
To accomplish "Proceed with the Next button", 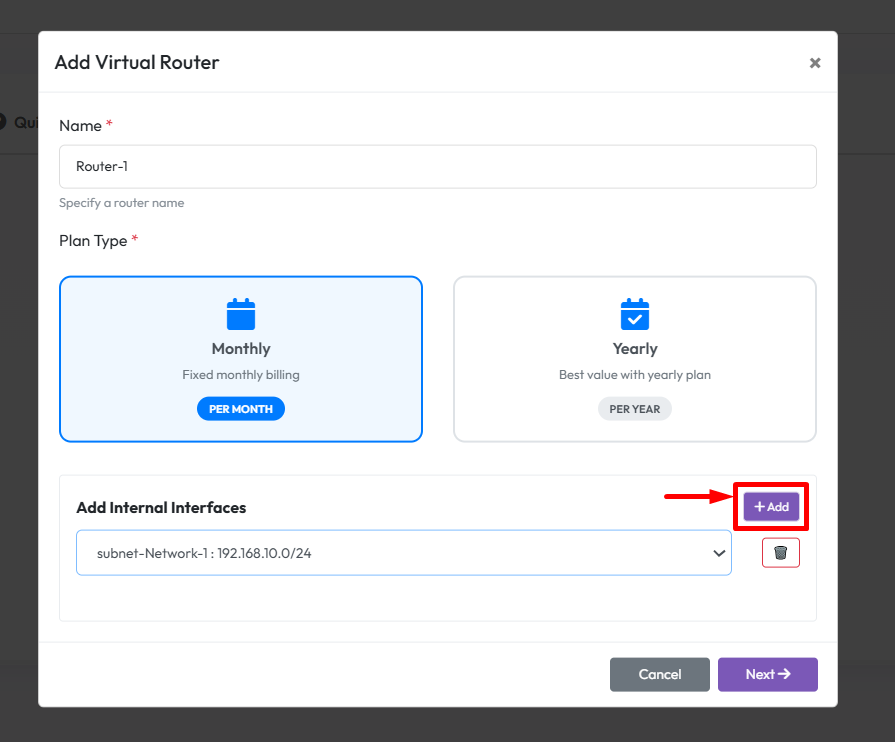I will 767,674.
